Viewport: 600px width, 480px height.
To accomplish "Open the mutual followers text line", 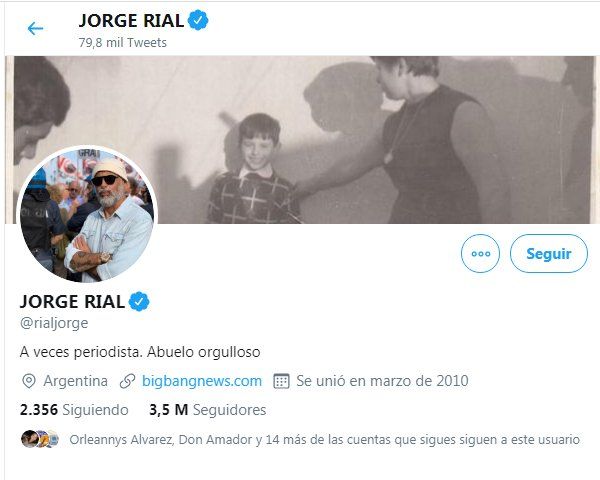I will pyautogui.click(x=324, y=439).
